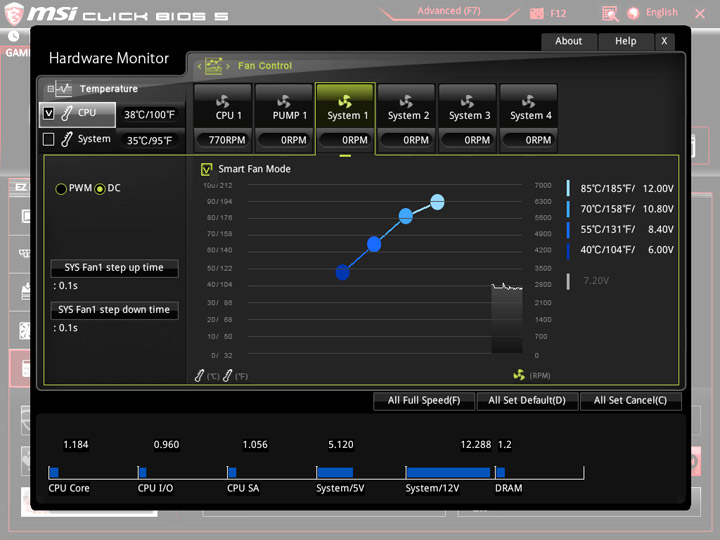Click the 38°C/100°F CPU temperature value
This screenshot has width=720, height=540.
pos(150,114)
